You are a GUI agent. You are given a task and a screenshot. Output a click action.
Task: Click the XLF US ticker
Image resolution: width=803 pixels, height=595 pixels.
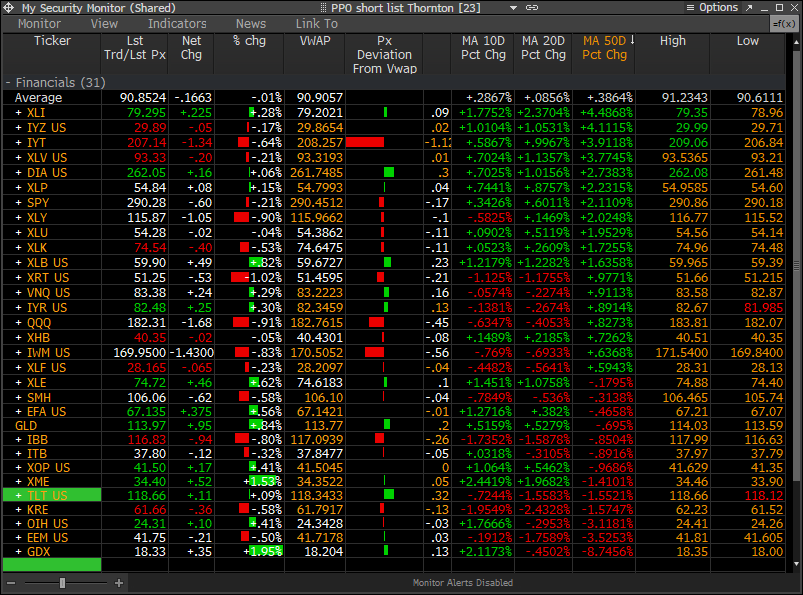(x=46, y=368)
